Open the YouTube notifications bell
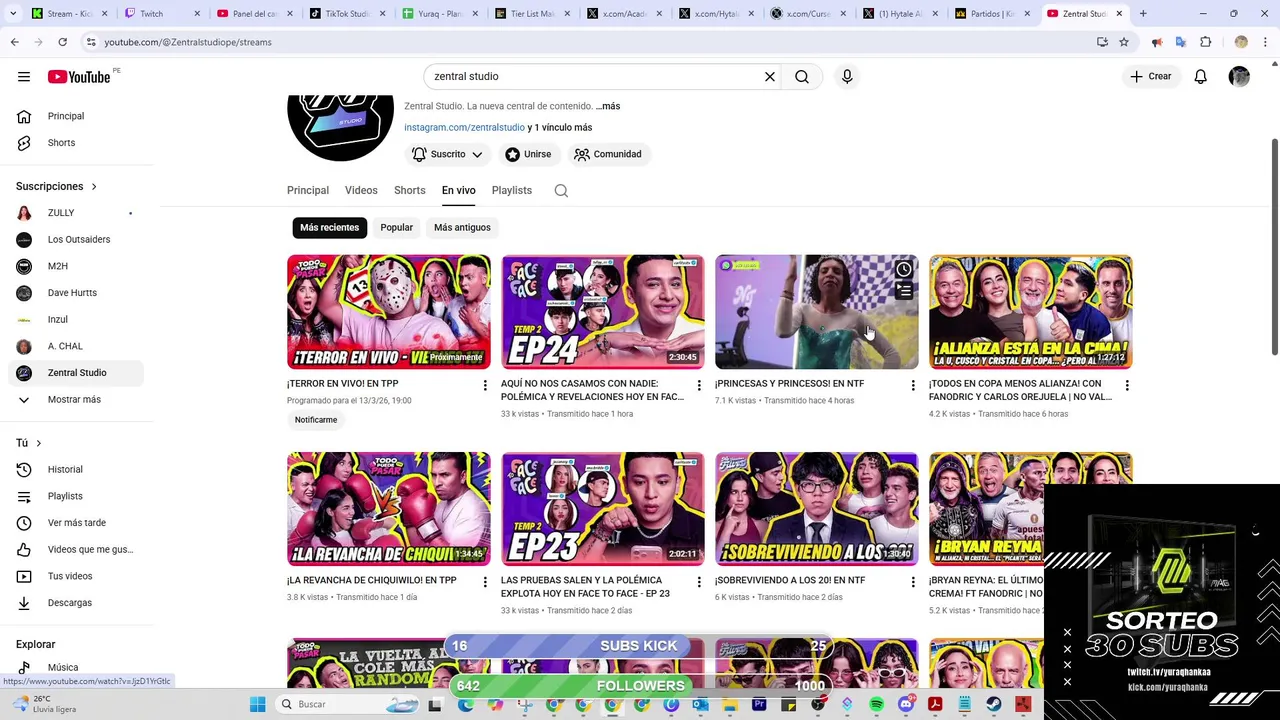This screenshot has width=1280, height=720. point(1201,77)
